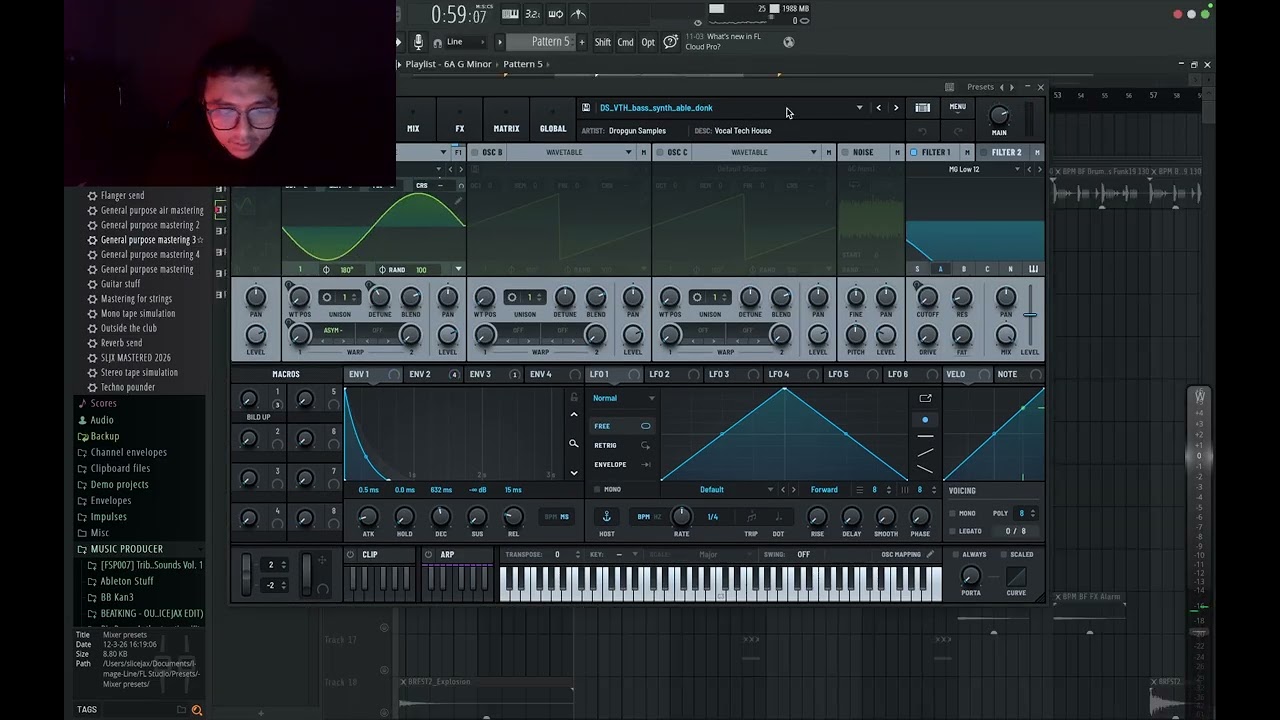Open OSC C WAVETABLE type dropdown

coord(814,152)
